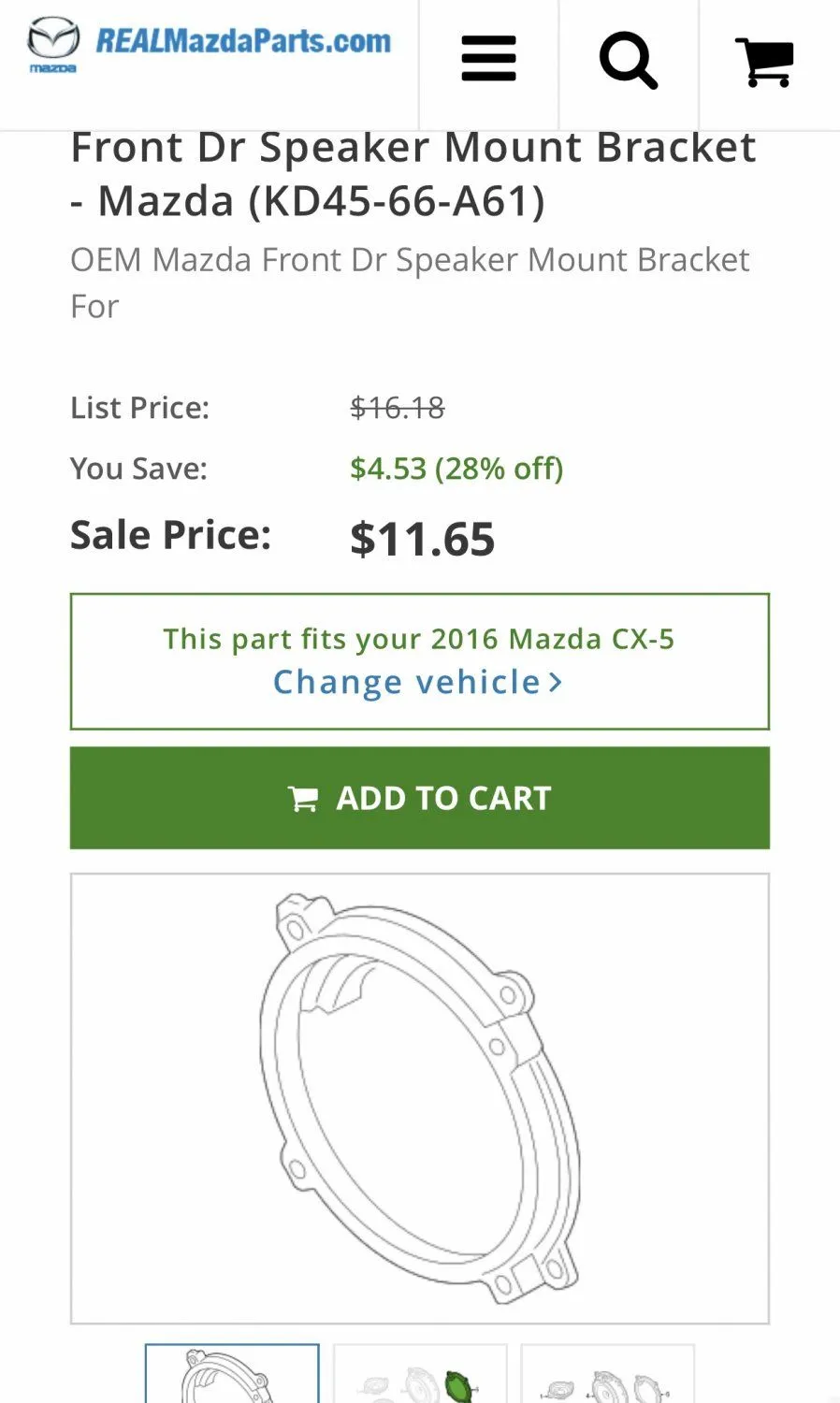Click the Change vehicle link

click(406, 682)
